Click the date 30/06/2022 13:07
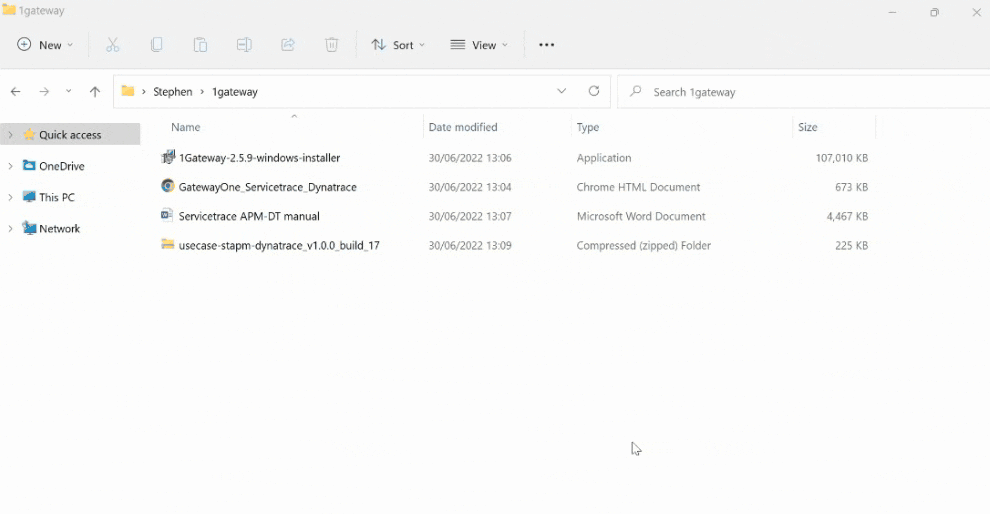The width and height of the screenshot is (990, 514). pos(470,216)
